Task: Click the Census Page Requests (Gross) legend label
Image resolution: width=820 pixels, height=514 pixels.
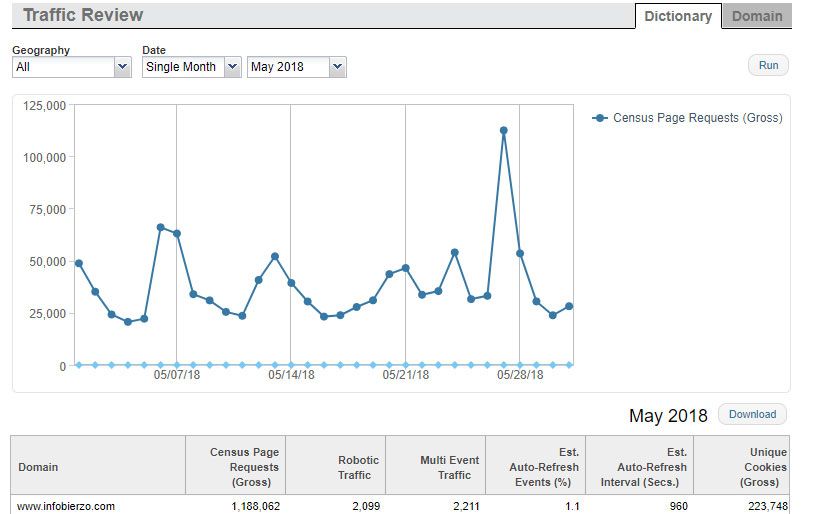Action: (697, 118)
